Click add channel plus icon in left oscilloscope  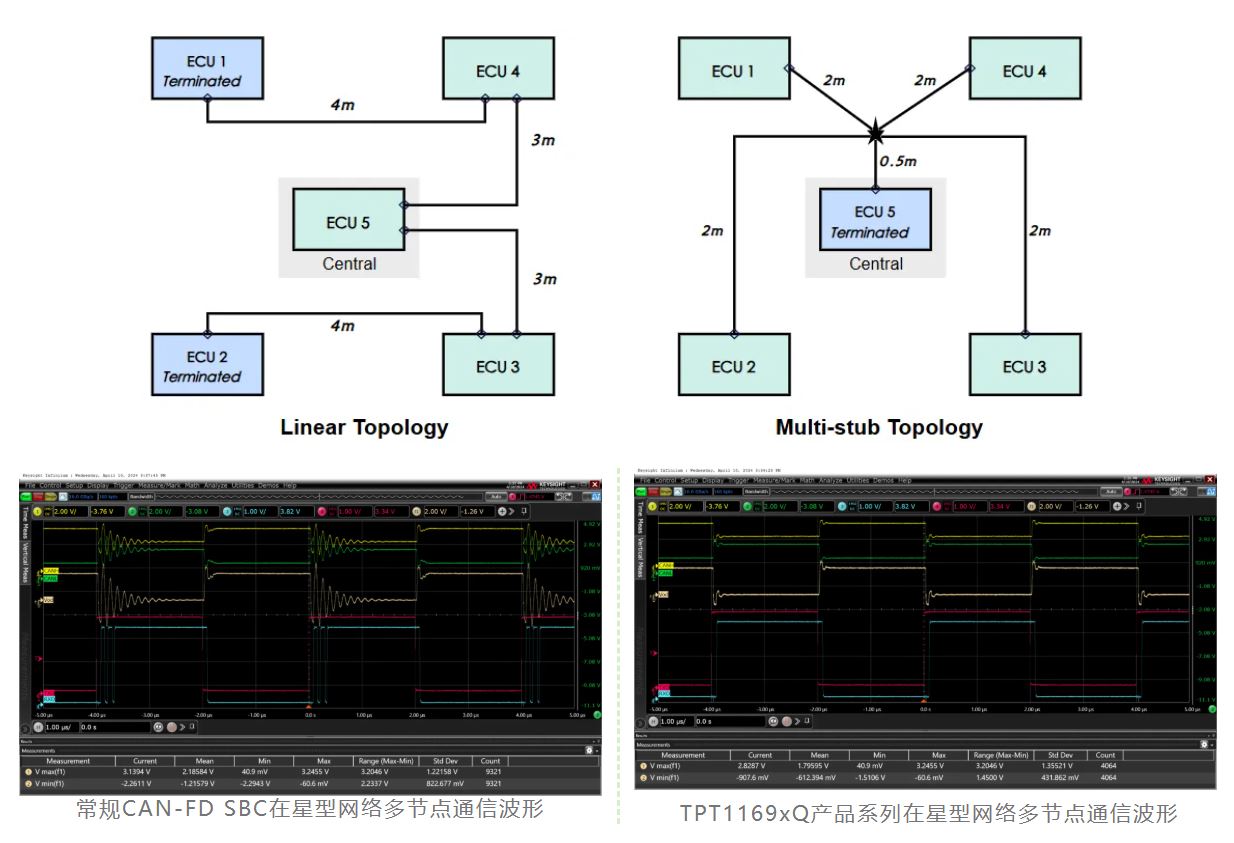[502, 511]
